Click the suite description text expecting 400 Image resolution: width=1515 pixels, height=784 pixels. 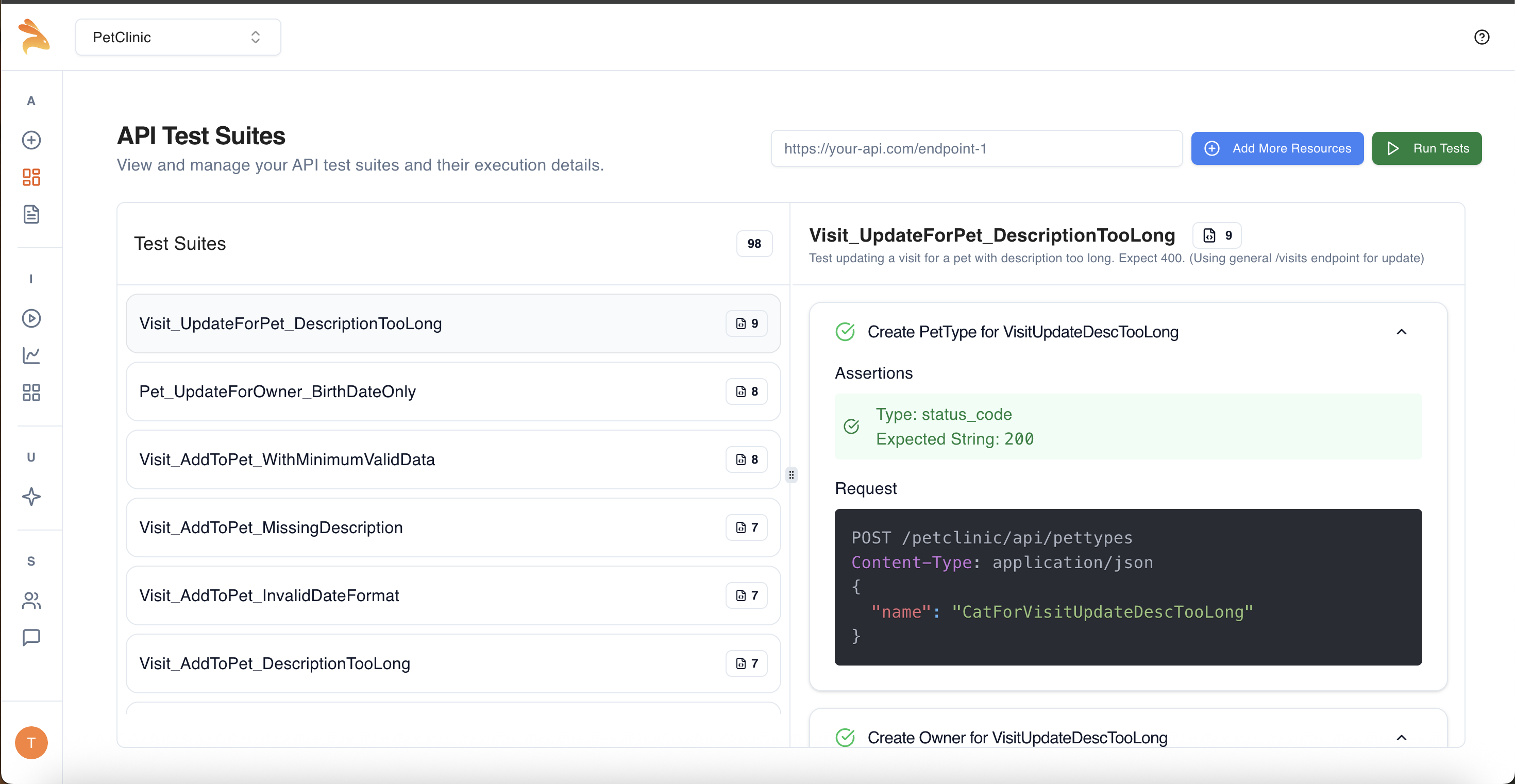point(1116,258)
